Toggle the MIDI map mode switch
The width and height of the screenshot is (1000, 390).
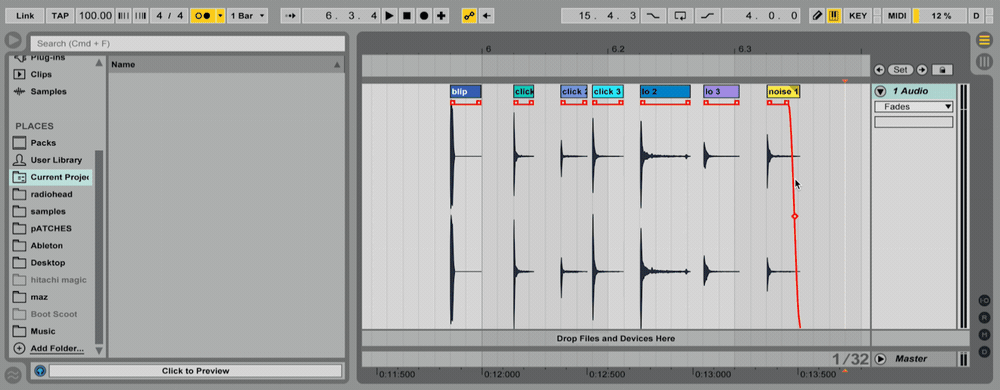(897, 16)
